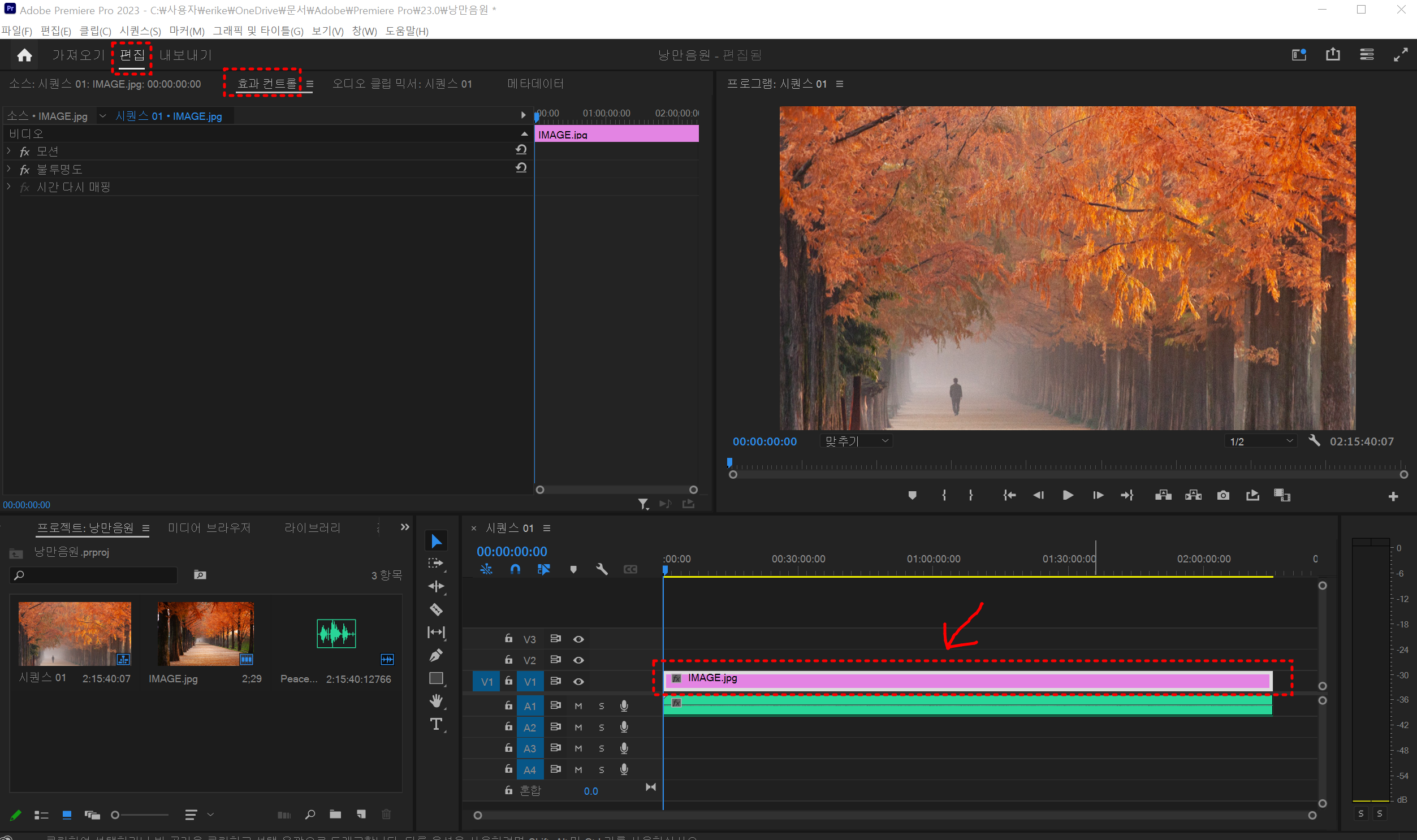Open the 시퀀스(S) menu
The image size is (1417, 840).
(140, 31)
